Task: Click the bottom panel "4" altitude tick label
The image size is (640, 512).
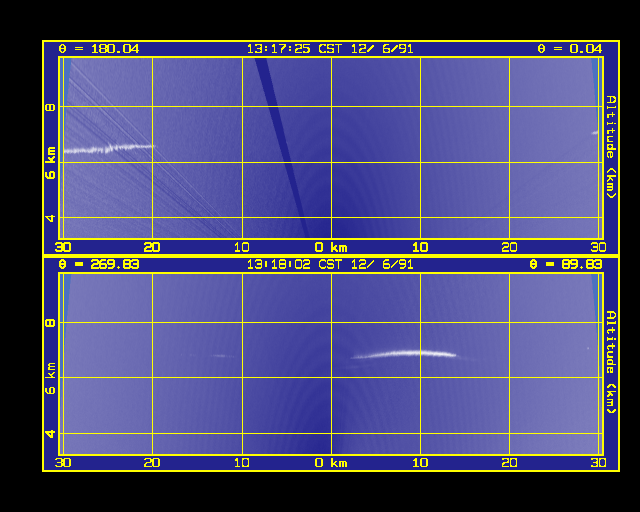Action: click(50, 434)
